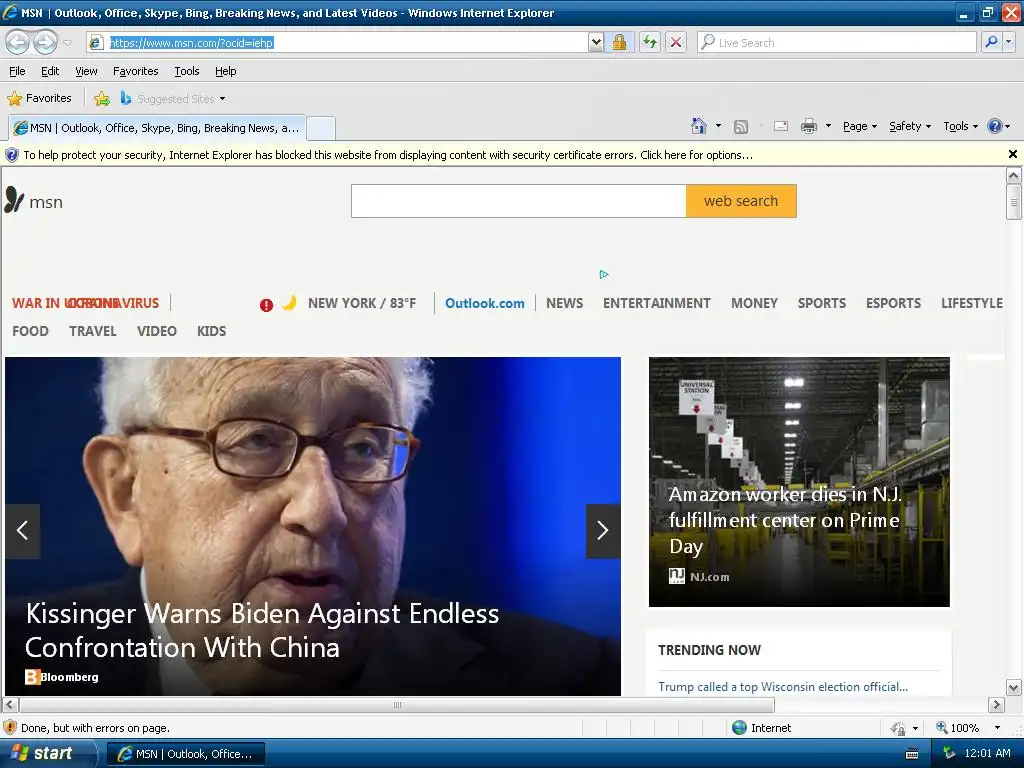Click the Read Mail envelope icon
Image resolution: width=1024 pixels, height=768 pixels.
click(x=781, y=126)
